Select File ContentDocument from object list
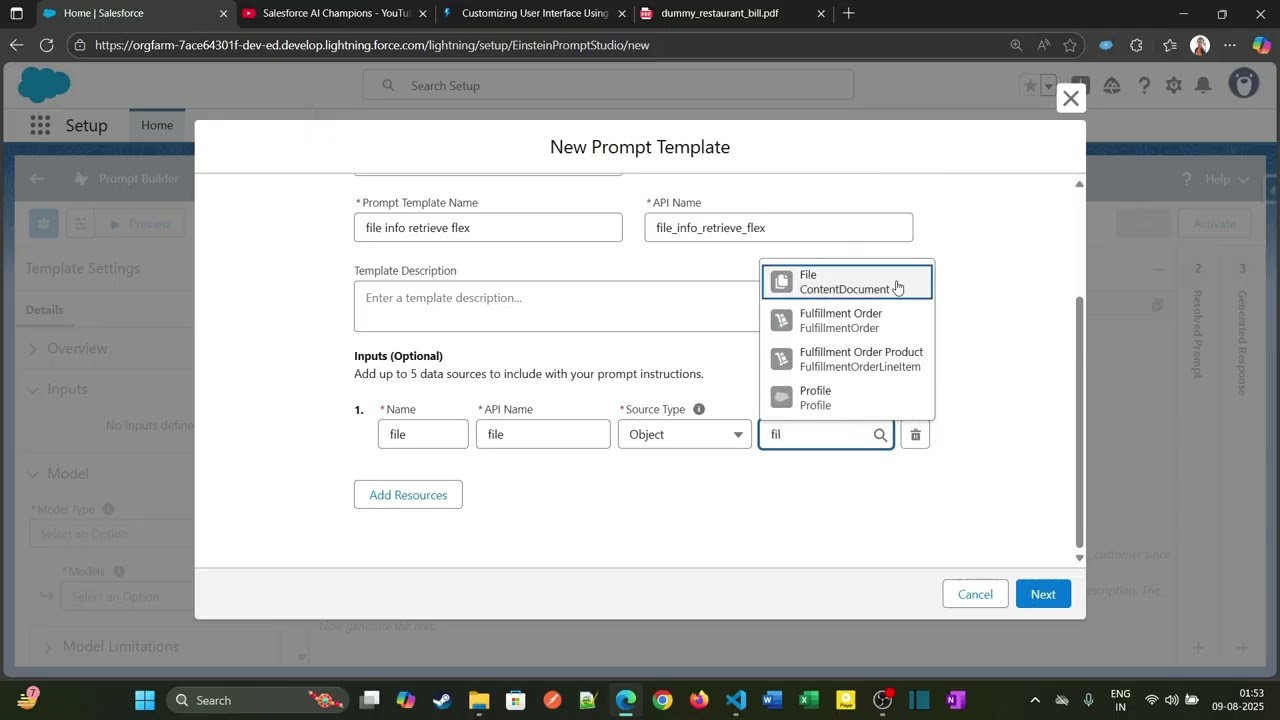This screenshot has width=1280, height=720. point(847,282)
